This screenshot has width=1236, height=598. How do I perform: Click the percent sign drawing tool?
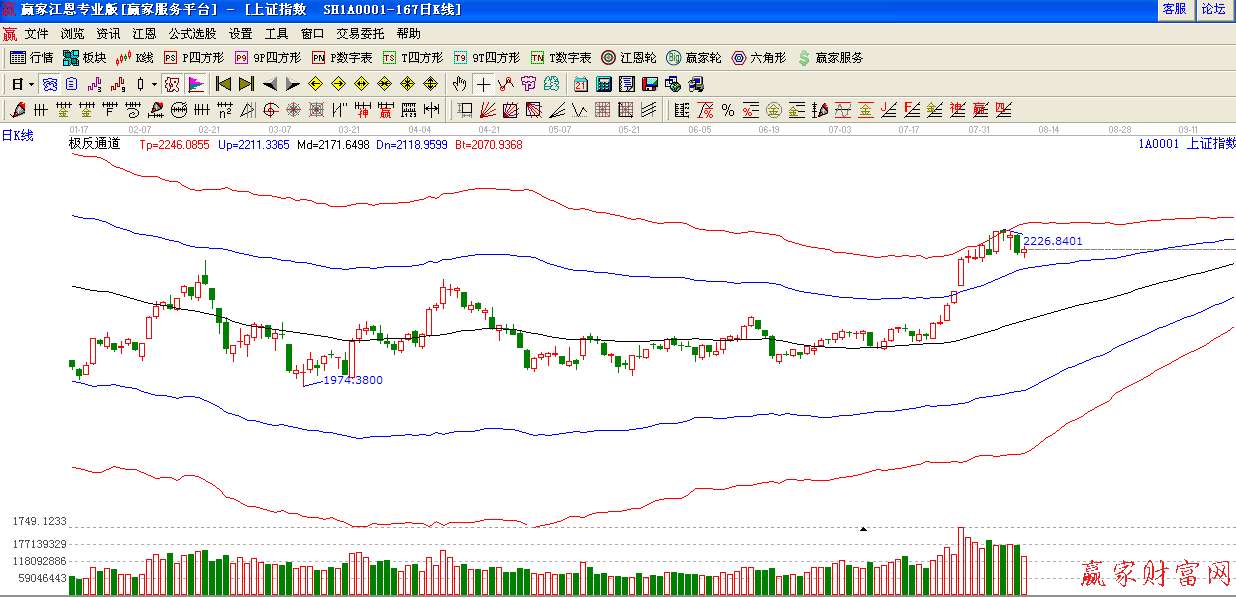pos(728,110)
